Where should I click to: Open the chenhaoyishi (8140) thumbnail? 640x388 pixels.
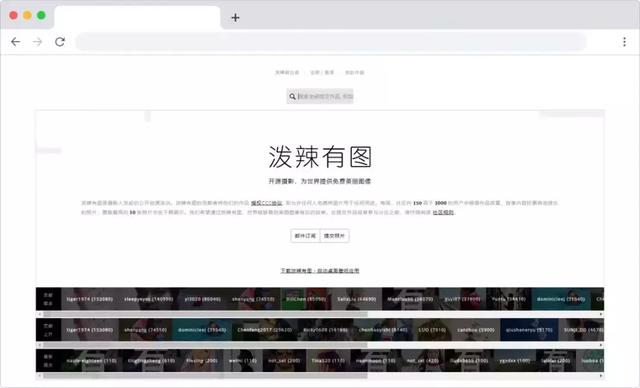383,330
